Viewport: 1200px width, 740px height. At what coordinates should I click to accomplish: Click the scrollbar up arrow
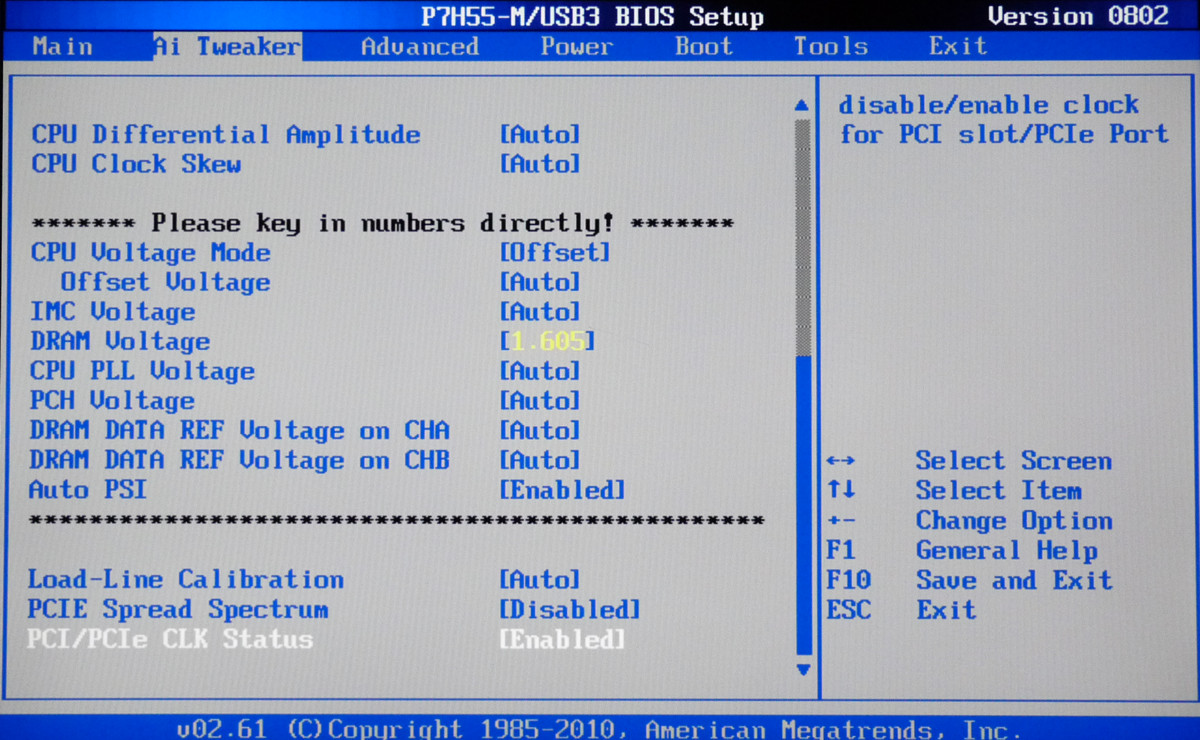tap(801, 105)
